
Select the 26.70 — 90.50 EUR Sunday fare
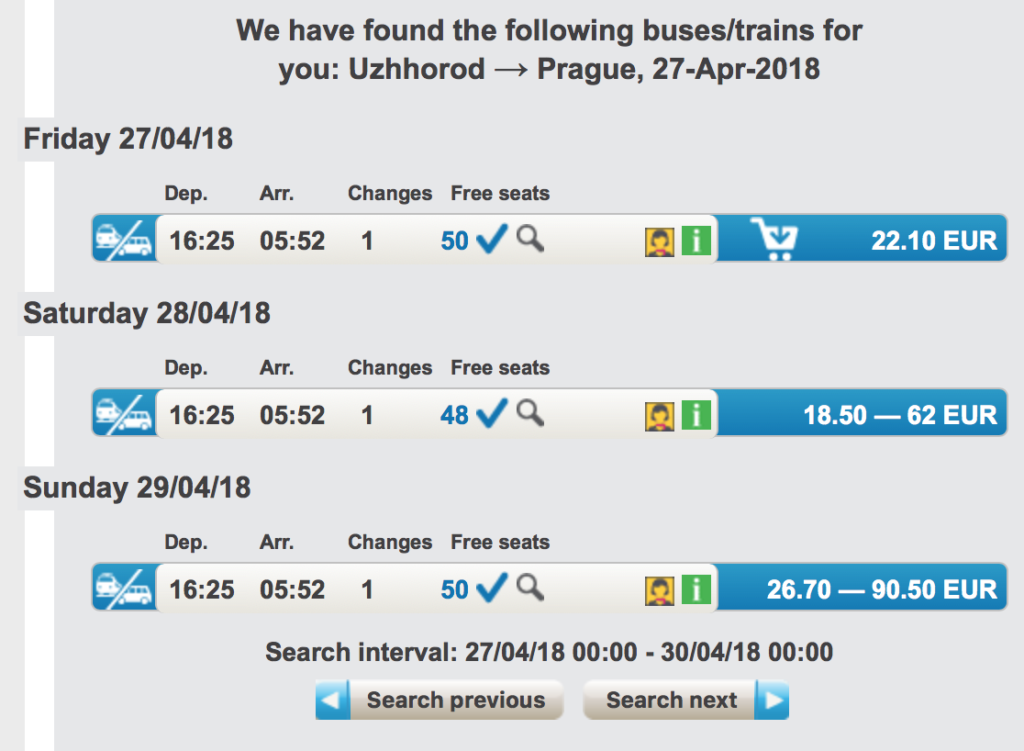[x=881, y=590]
